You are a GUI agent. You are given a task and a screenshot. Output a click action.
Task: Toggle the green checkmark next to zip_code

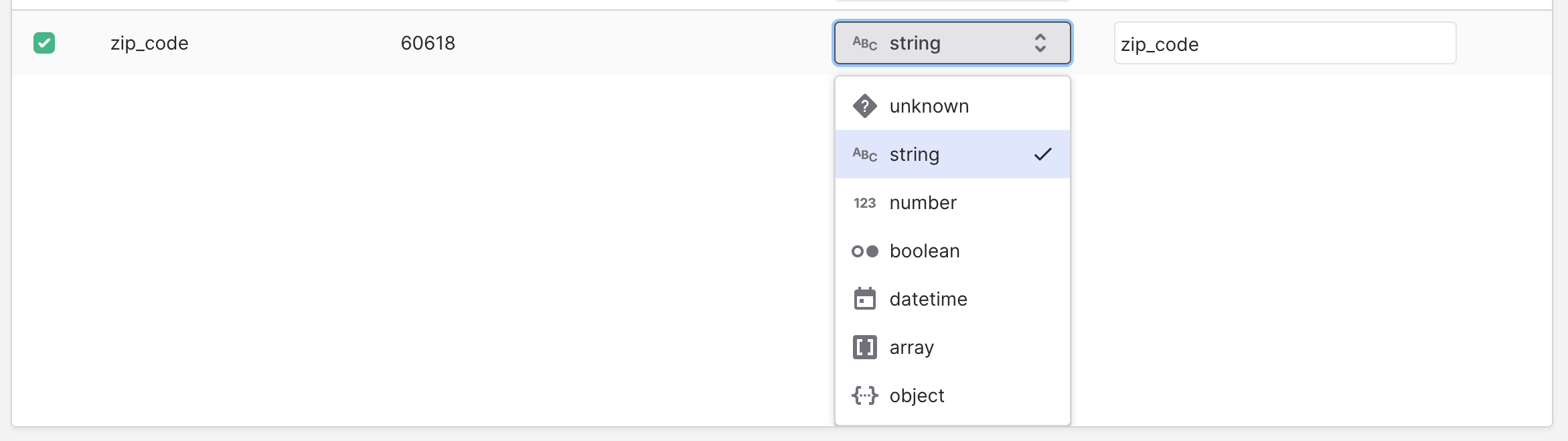pos(44,43)
